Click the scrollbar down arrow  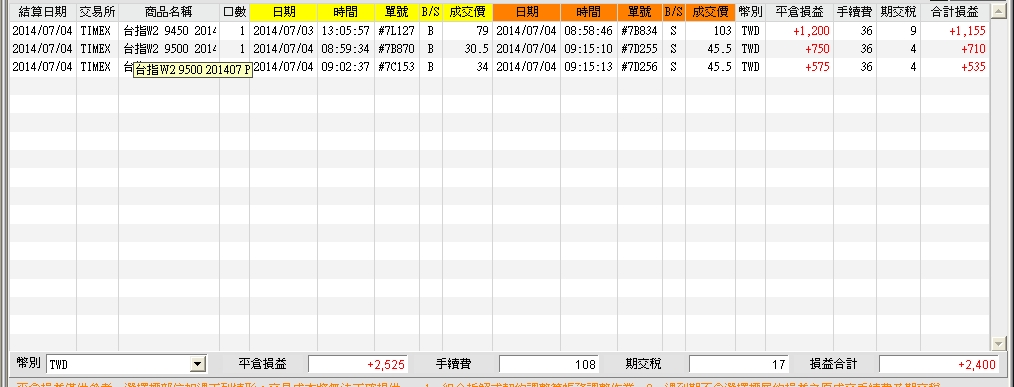[x=997, y=344]
